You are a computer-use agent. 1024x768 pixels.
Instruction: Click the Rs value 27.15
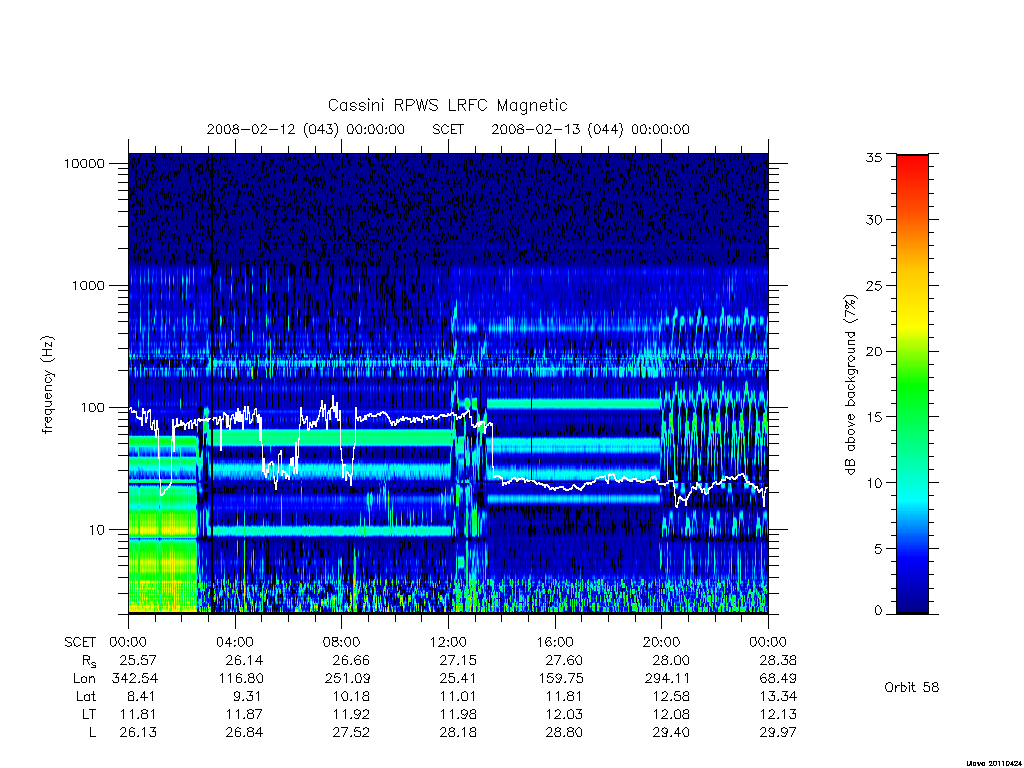click(x=458, y=660)
